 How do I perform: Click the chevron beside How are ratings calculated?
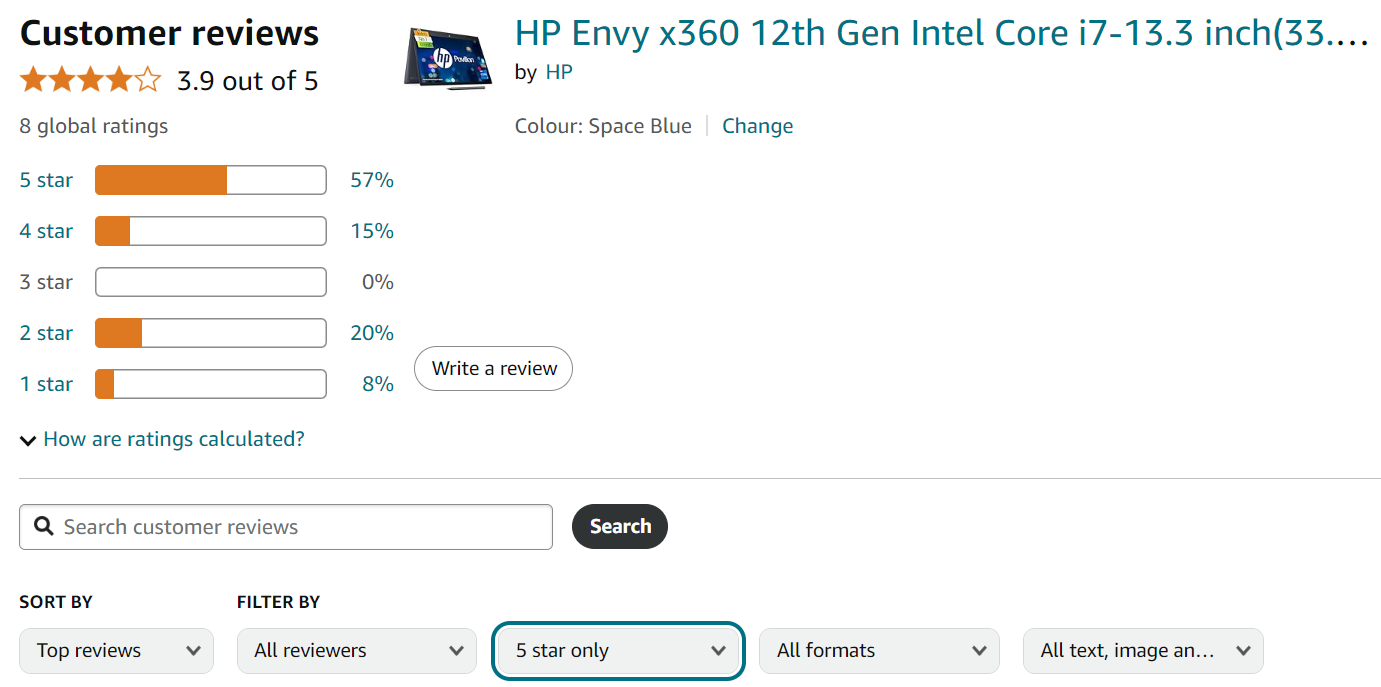coord(28,440)
